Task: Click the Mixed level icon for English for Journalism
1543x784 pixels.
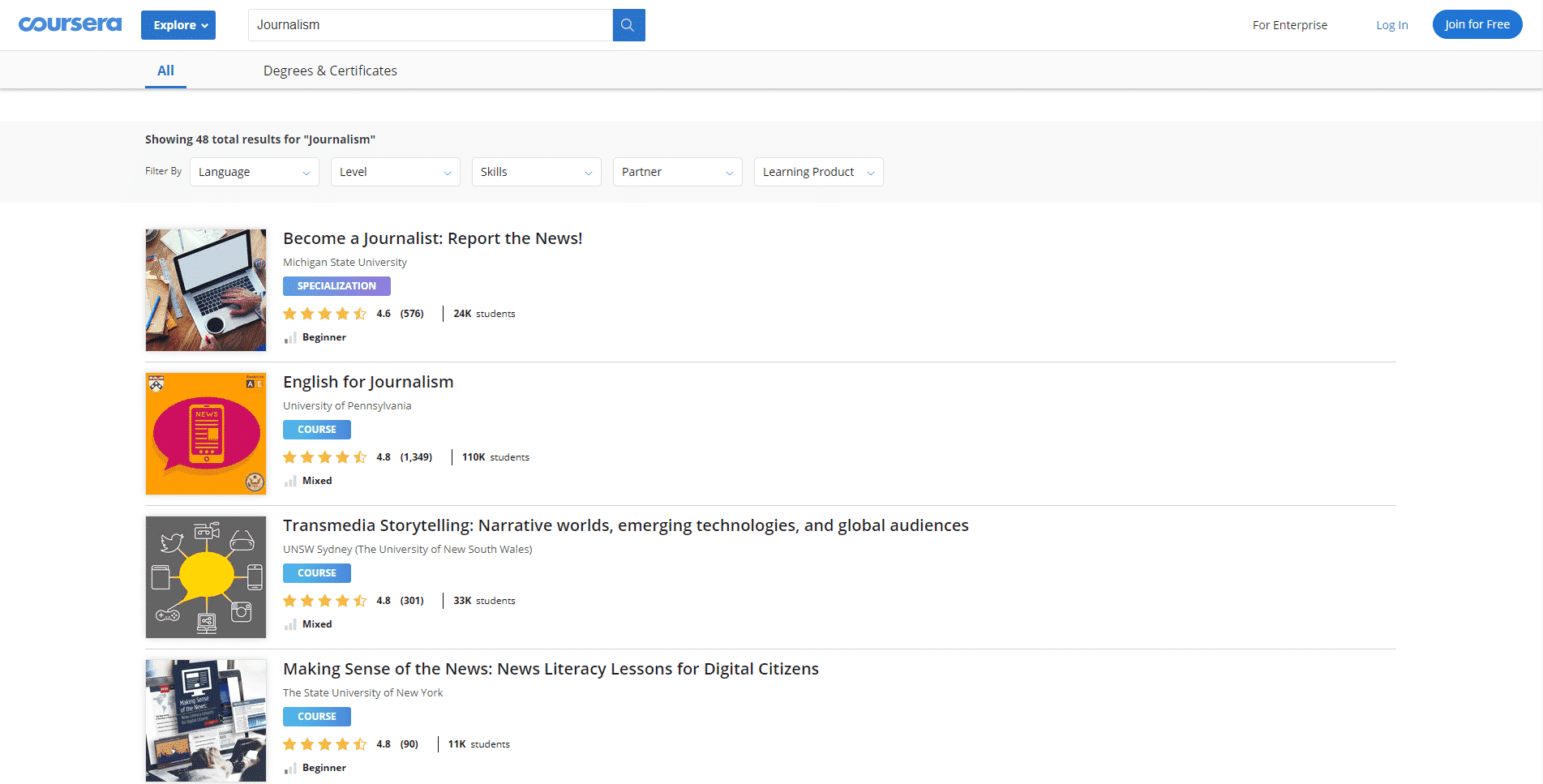Action: pos(289,482)
